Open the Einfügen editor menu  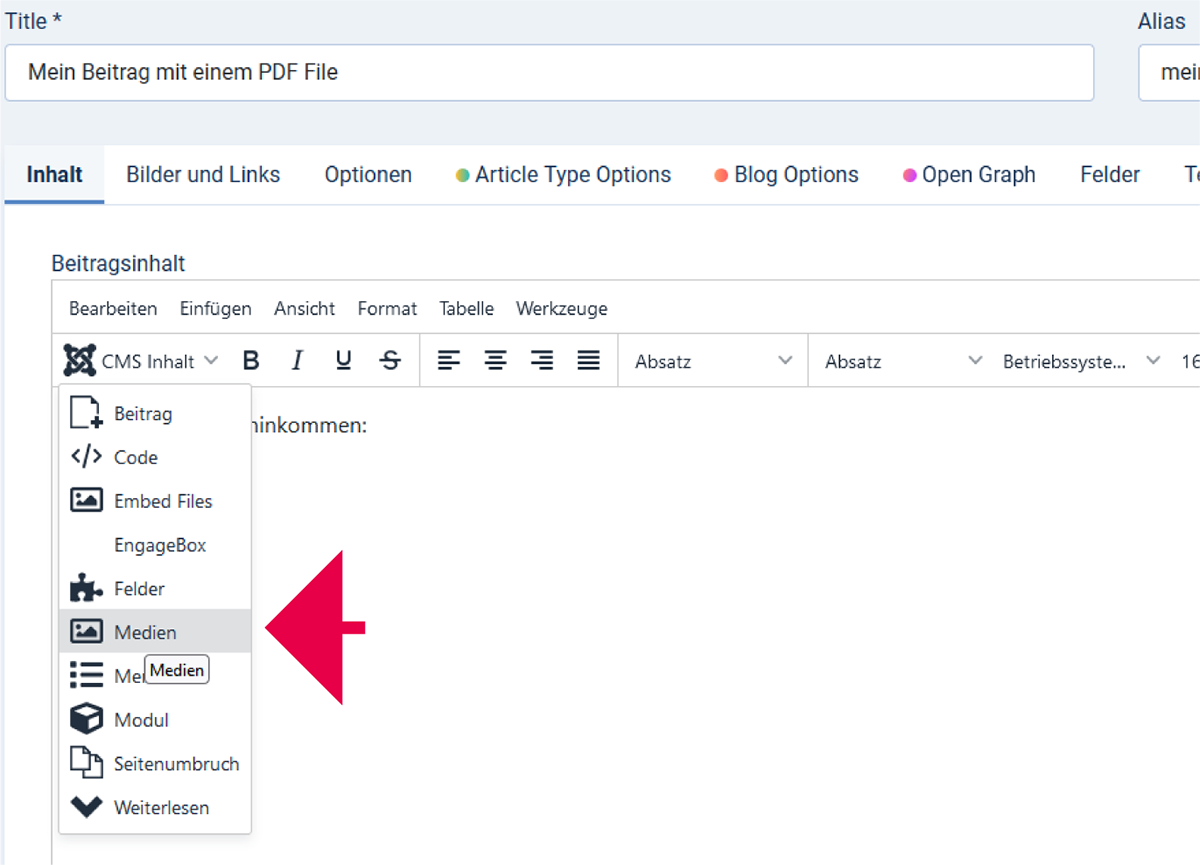click(215, 309)
